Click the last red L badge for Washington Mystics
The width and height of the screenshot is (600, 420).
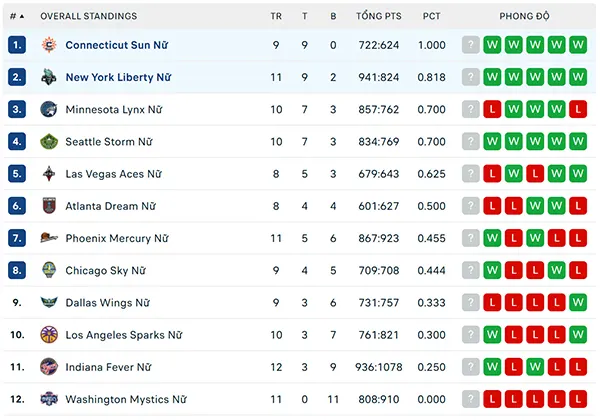578,399
